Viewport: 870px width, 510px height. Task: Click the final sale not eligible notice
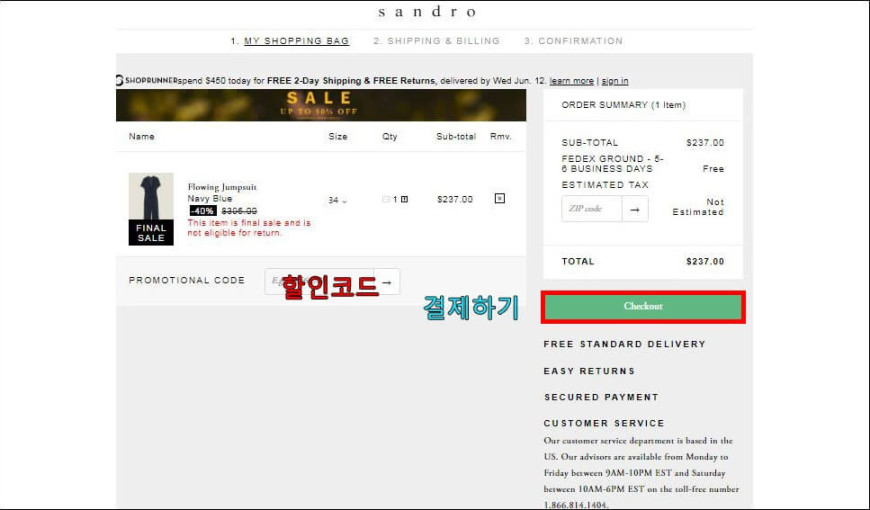[x=249, y=228]
